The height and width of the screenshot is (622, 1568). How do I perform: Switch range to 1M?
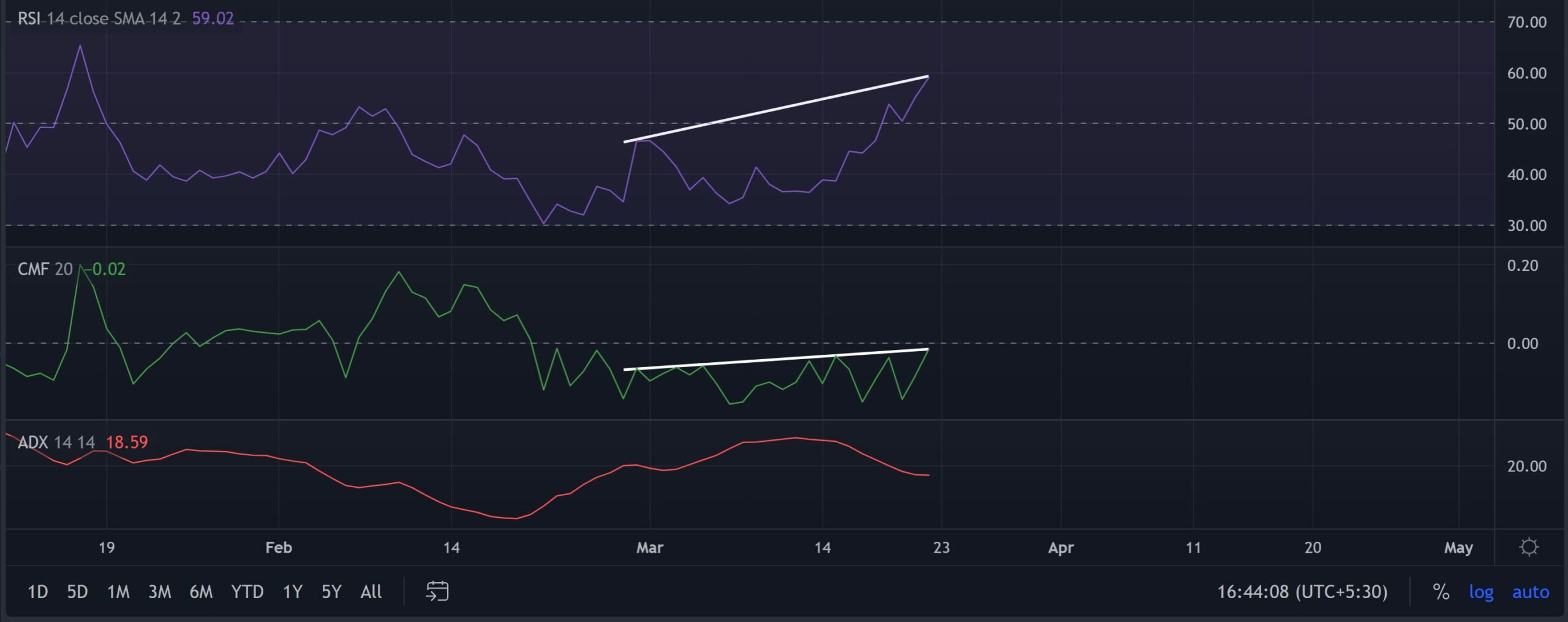[118, 591]
